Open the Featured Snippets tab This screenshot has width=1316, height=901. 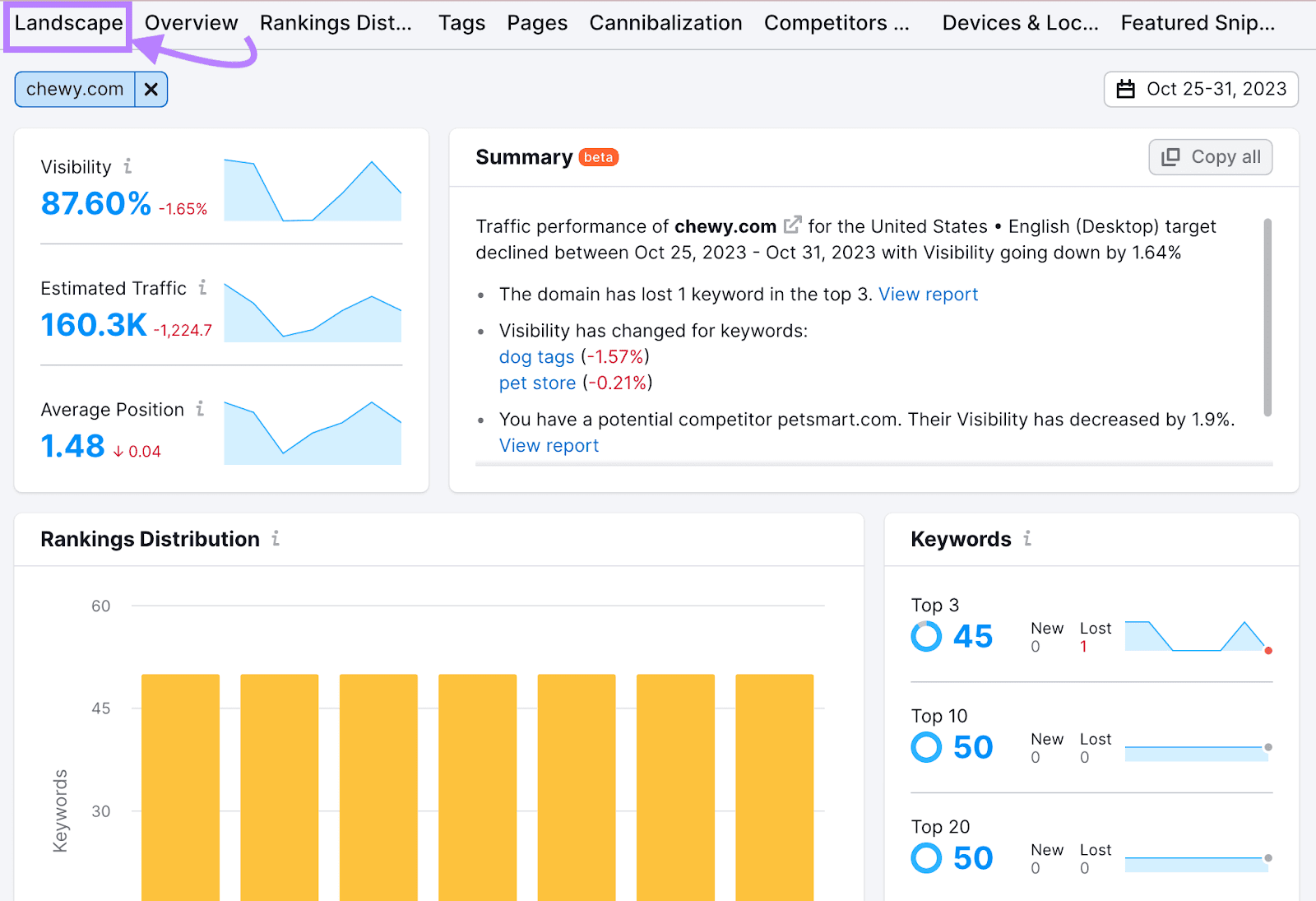tap(1198, 23)
